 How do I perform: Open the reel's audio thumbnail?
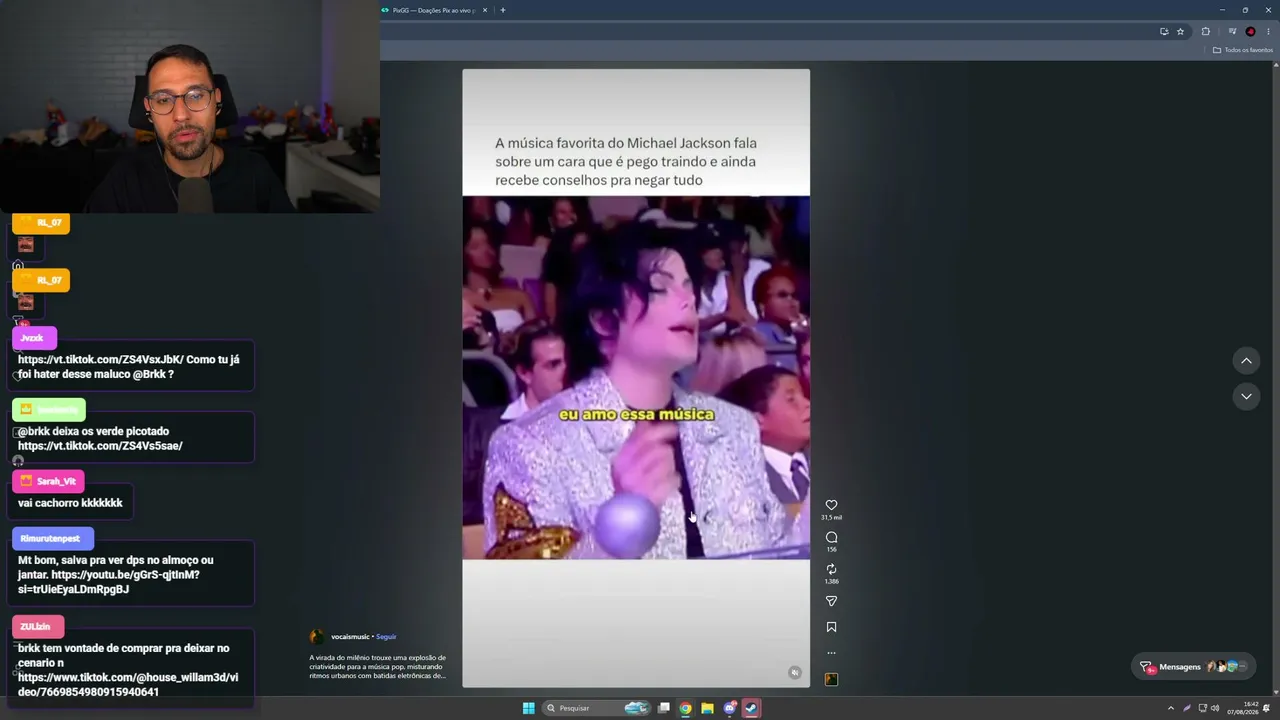point(831,679)
